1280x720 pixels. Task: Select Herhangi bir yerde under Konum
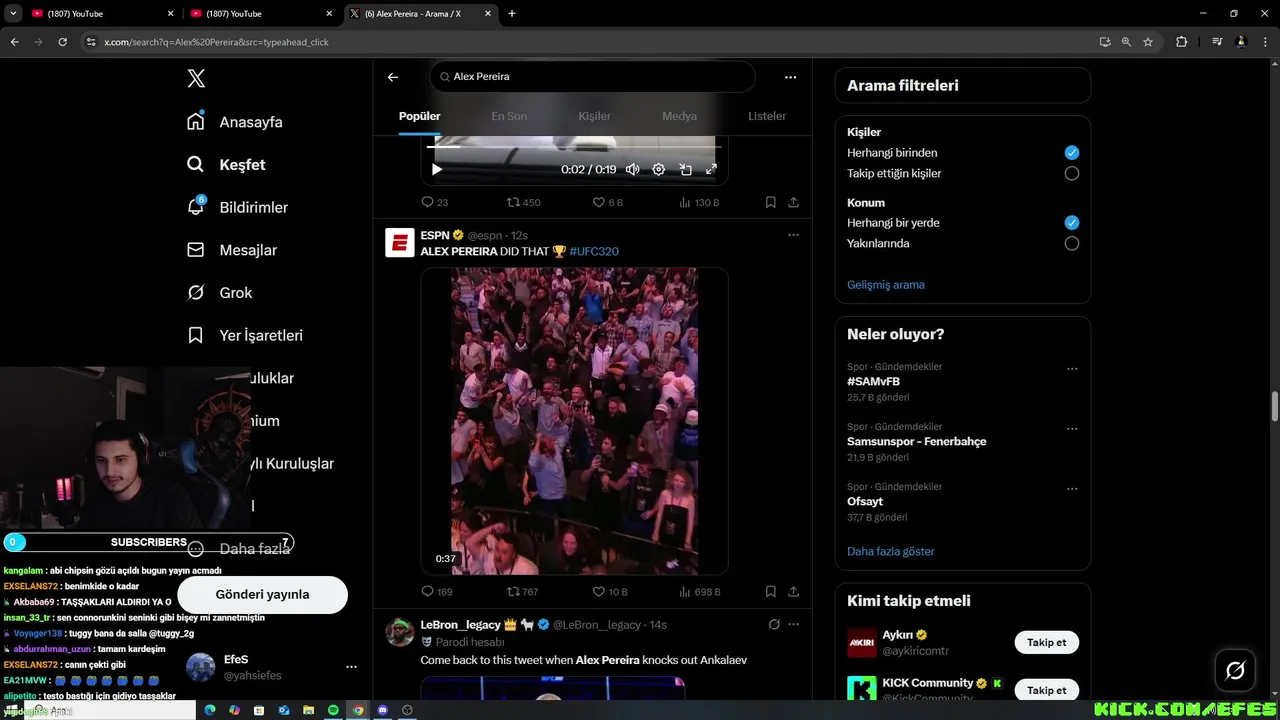[1071, 223]
